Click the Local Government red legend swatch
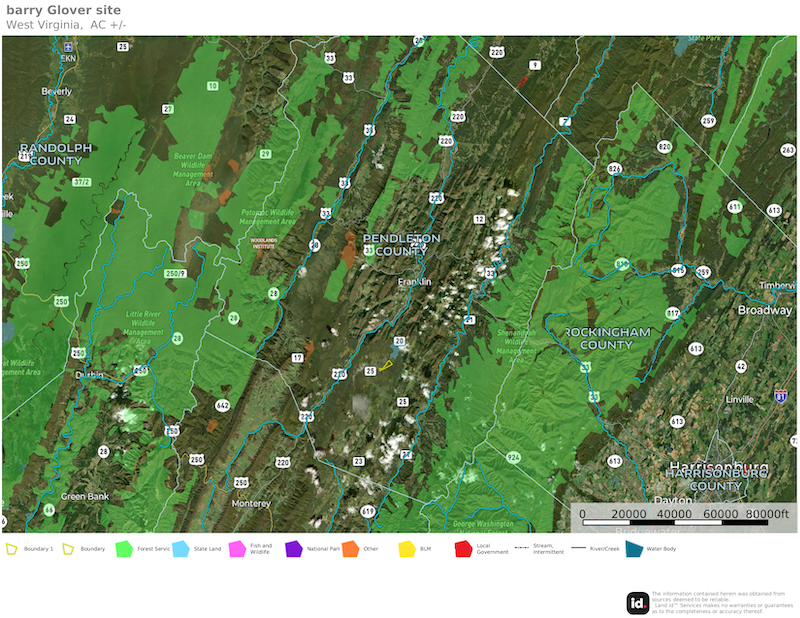This screenshot has height=618, width=800. 463,548
